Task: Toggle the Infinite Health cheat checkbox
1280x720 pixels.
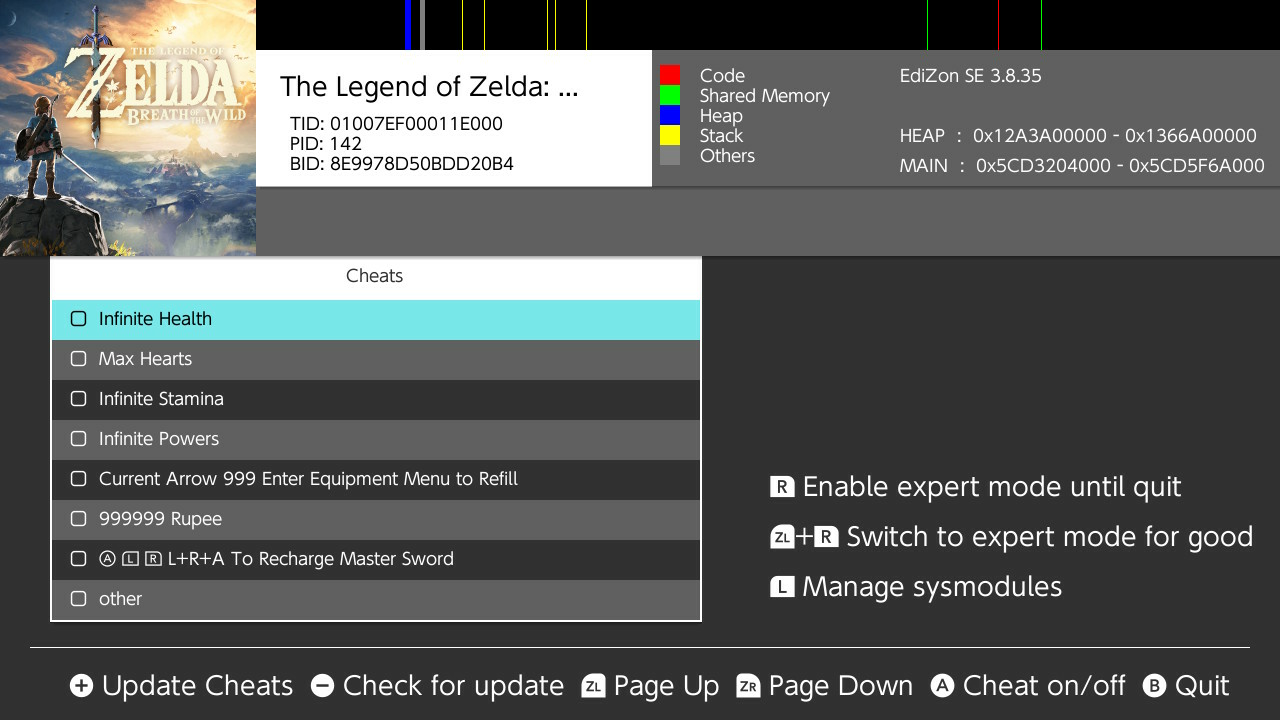Action: pos(79,319)
